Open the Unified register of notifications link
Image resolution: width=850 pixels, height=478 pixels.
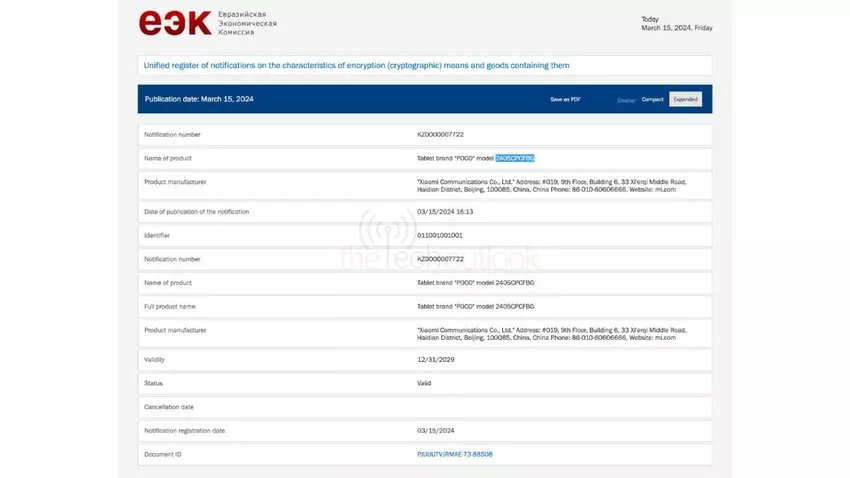click(x=357, y=65)
